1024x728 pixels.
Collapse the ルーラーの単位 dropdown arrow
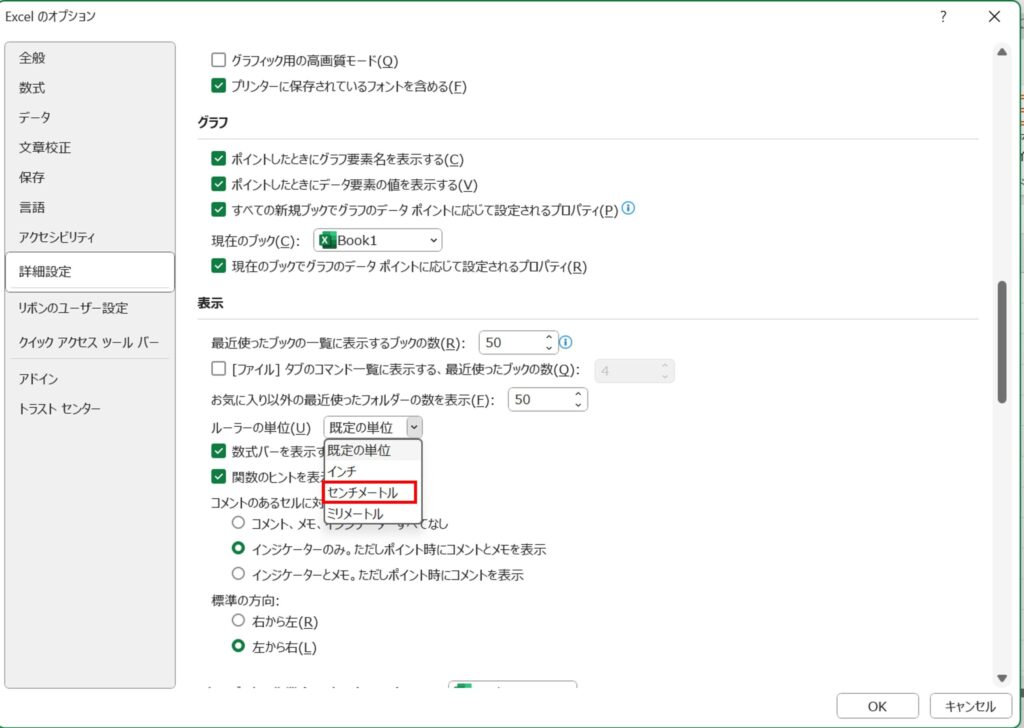pos(414,428)
